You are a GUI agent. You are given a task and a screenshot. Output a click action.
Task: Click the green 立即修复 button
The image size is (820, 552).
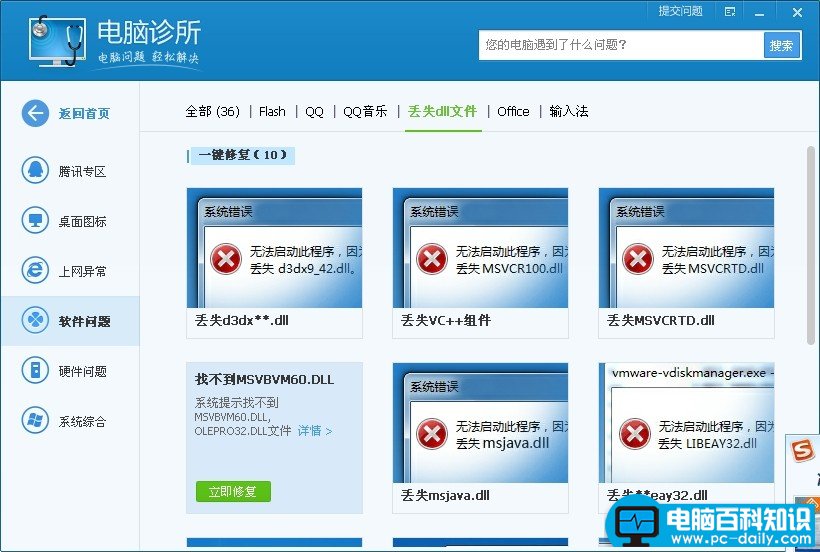(x=233, y=491)
